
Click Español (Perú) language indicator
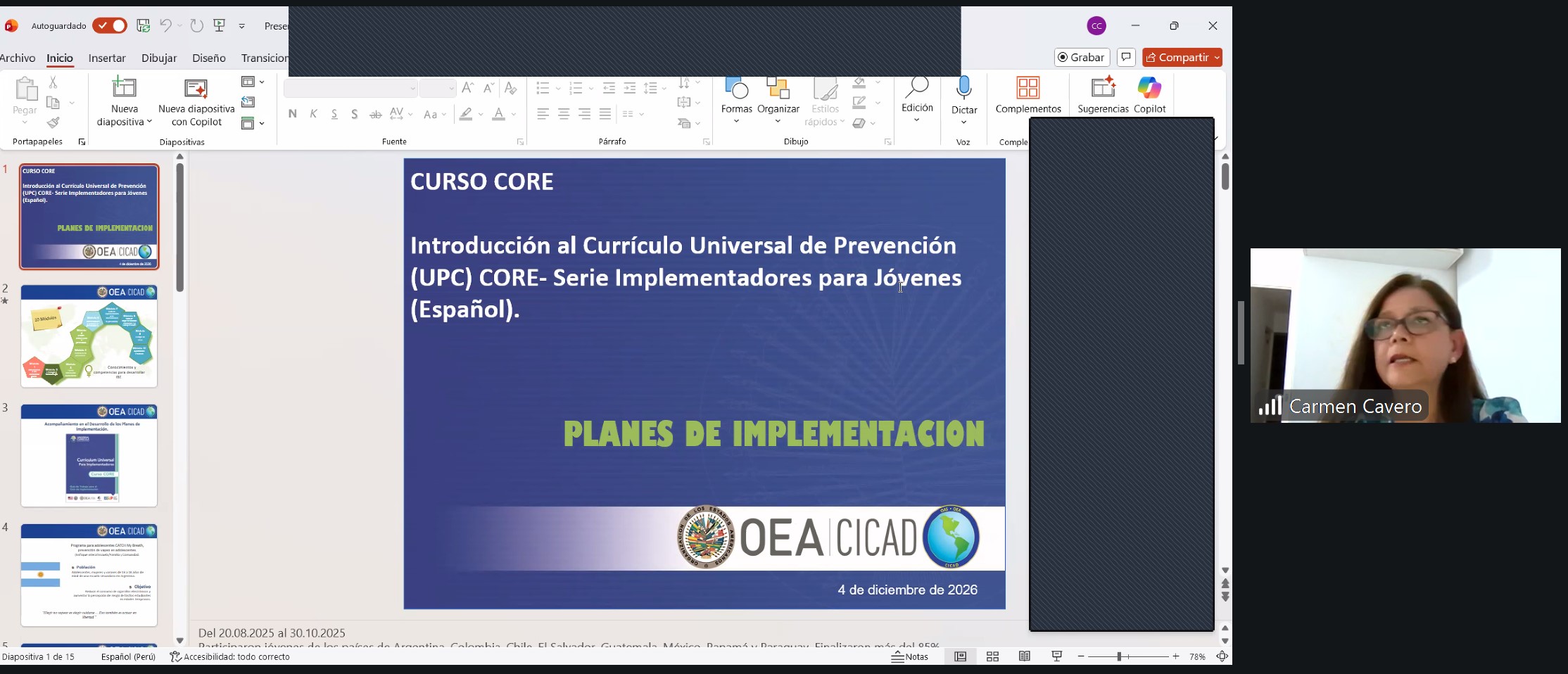pyautogui.click(x=128, y=656)
